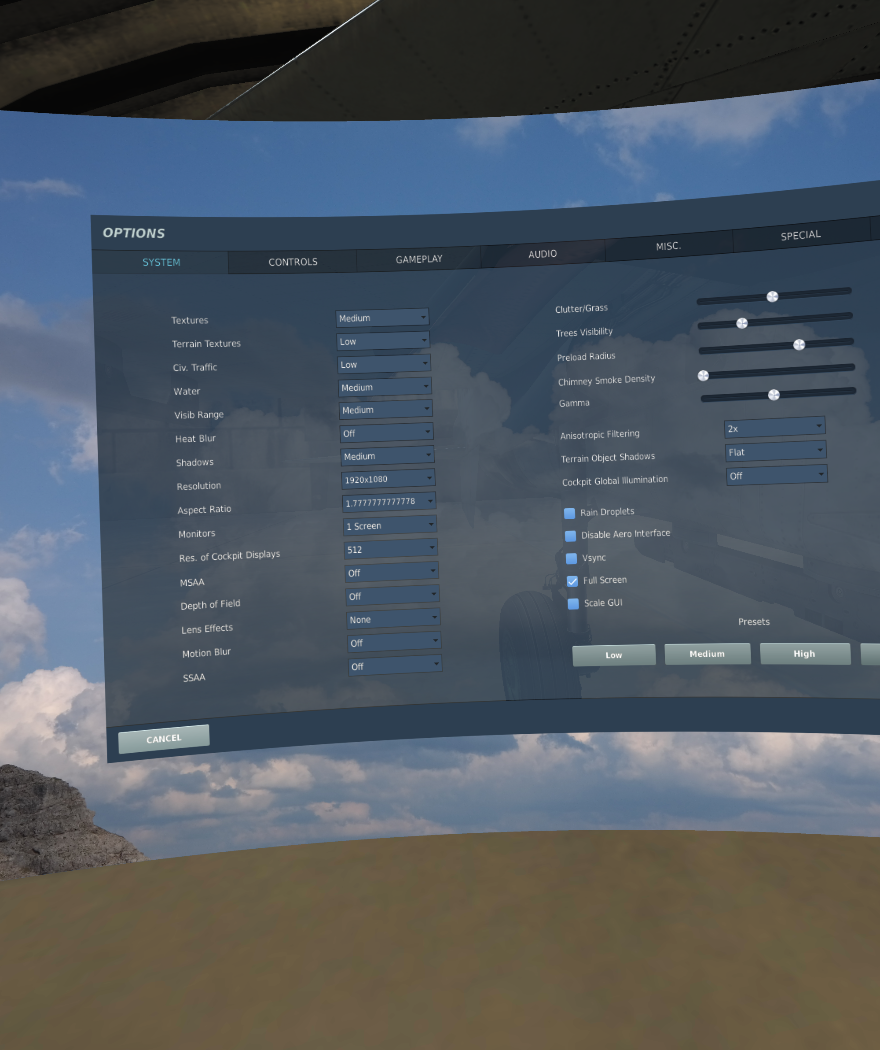Enable the Scale GUI checkbox
The image size is (880, 1050).
pos(573,604)
